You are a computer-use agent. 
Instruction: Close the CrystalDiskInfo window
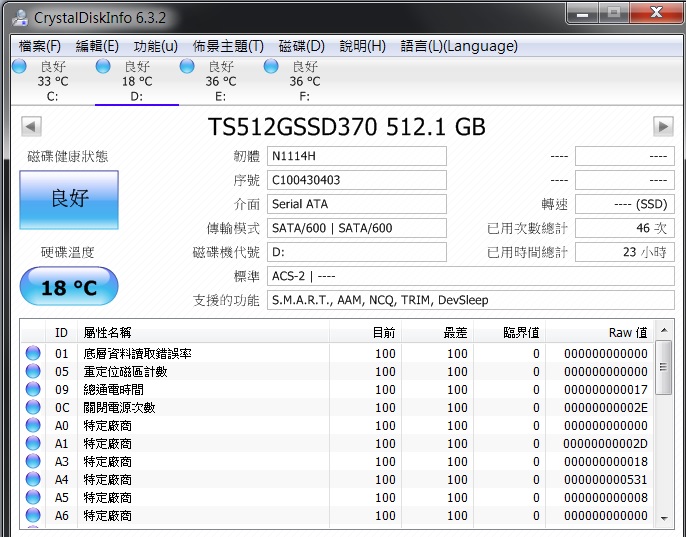655,12
